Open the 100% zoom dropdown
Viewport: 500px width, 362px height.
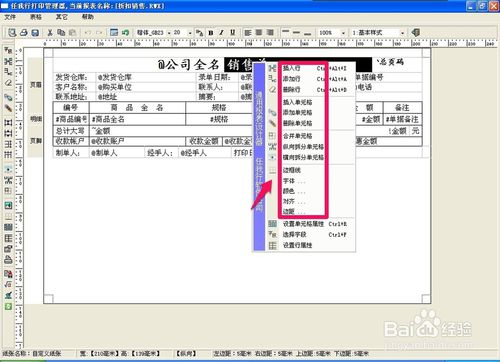coord(343,33)
